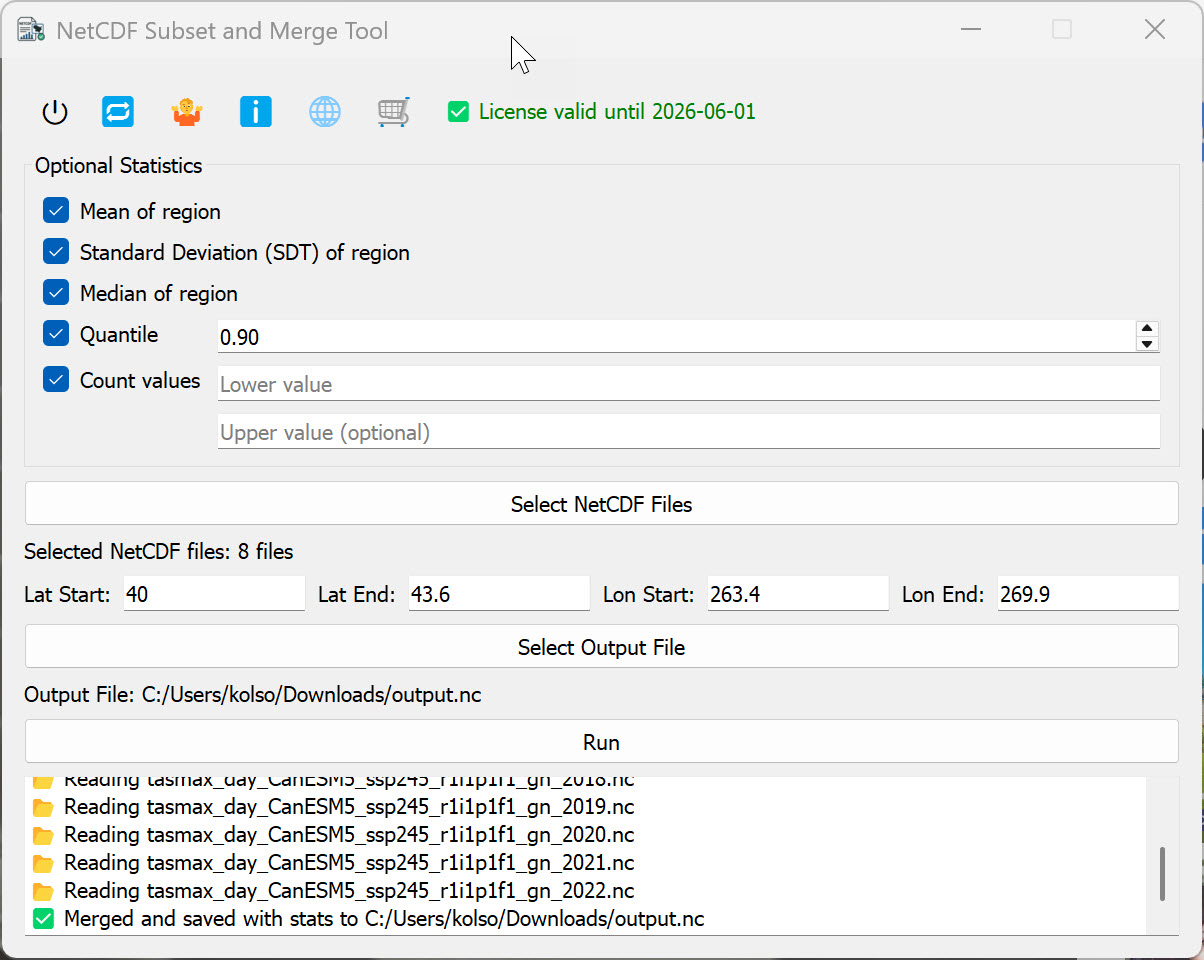Focus the Lat Start input field

214,594
